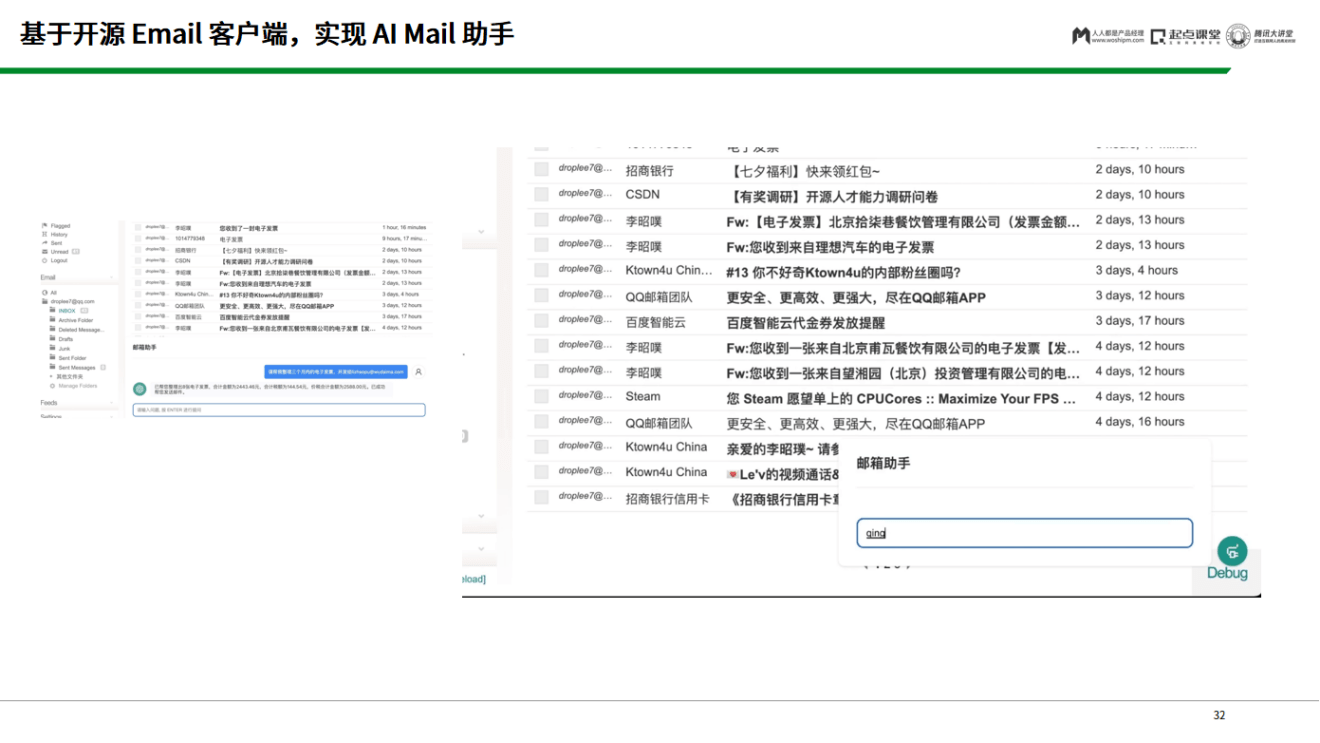The height and width of the screenshot is (743, 1320).
Task: Click the Sent arrow icon in the sidebar
Action: [x=43, y=243]
